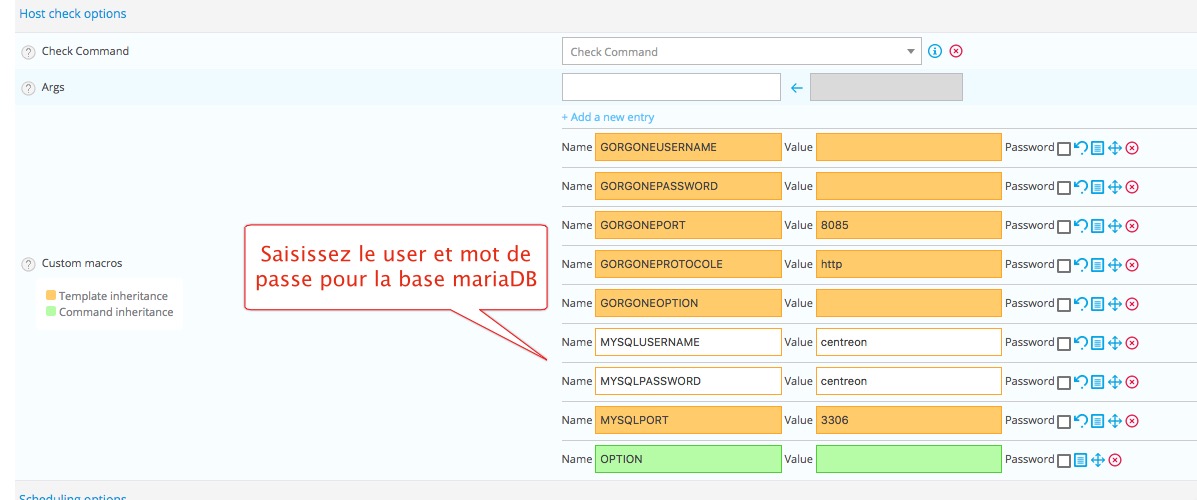The width and height of the screenshot is (1197, 500).
Task: Click '+ Add a new entry' link
Action: click(608, 117)
